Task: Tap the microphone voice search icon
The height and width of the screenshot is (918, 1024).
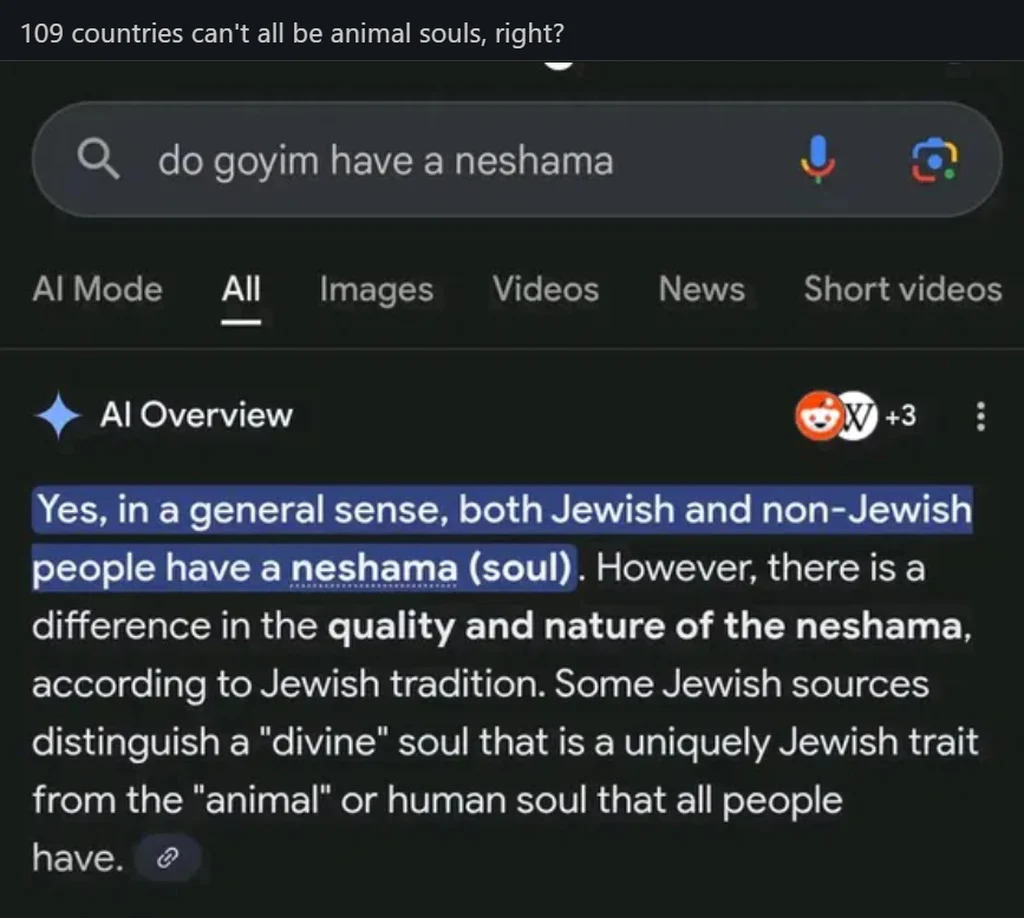Action: coord(817,159)
